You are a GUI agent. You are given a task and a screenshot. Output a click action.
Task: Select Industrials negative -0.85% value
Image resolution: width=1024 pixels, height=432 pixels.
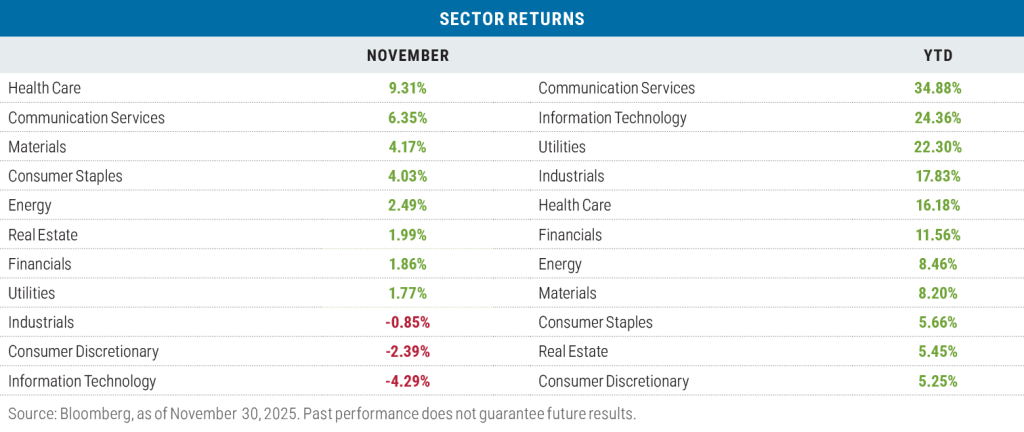point(406,322)
